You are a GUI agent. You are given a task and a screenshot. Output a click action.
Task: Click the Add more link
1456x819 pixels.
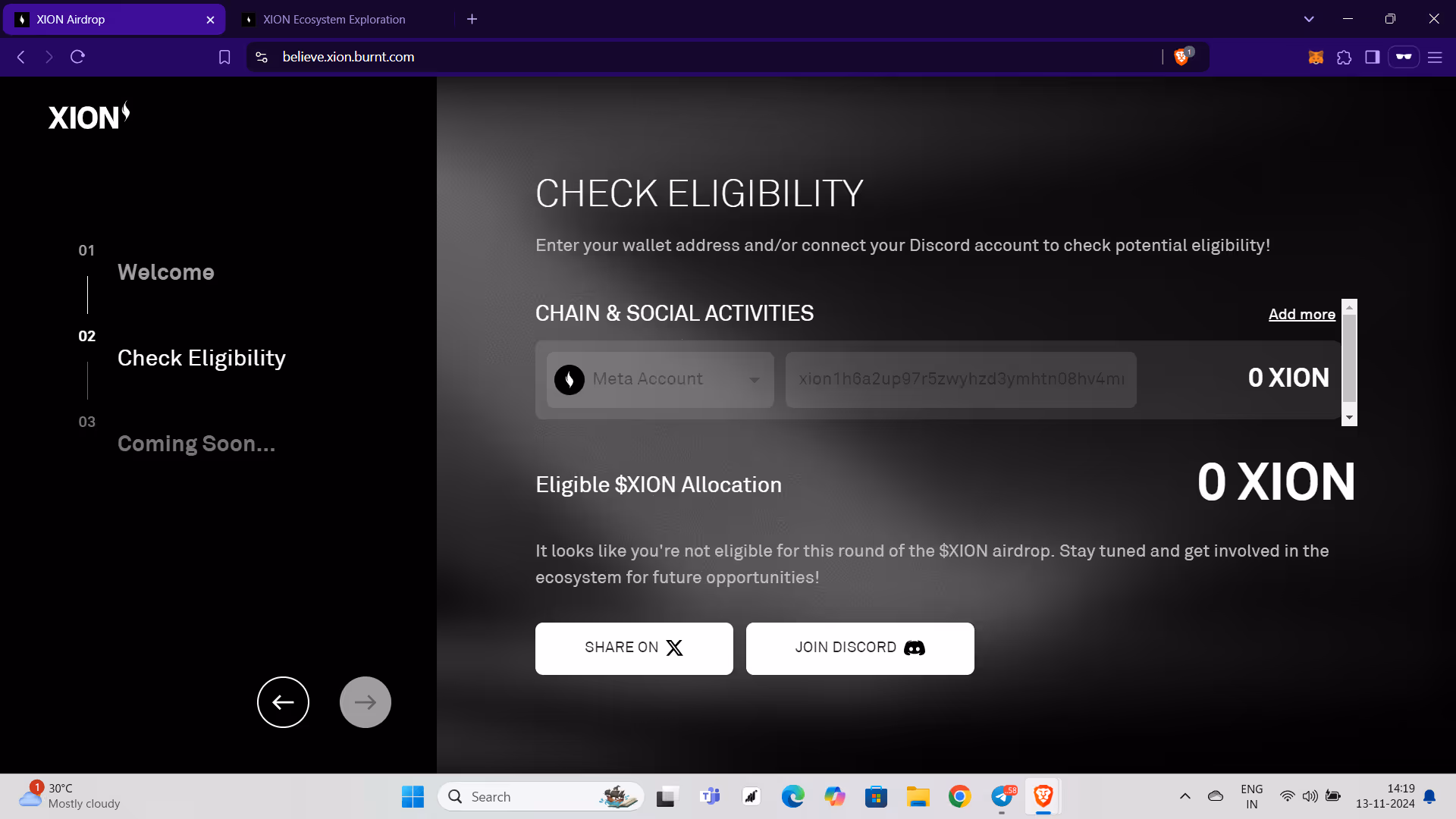point(1301,314)
